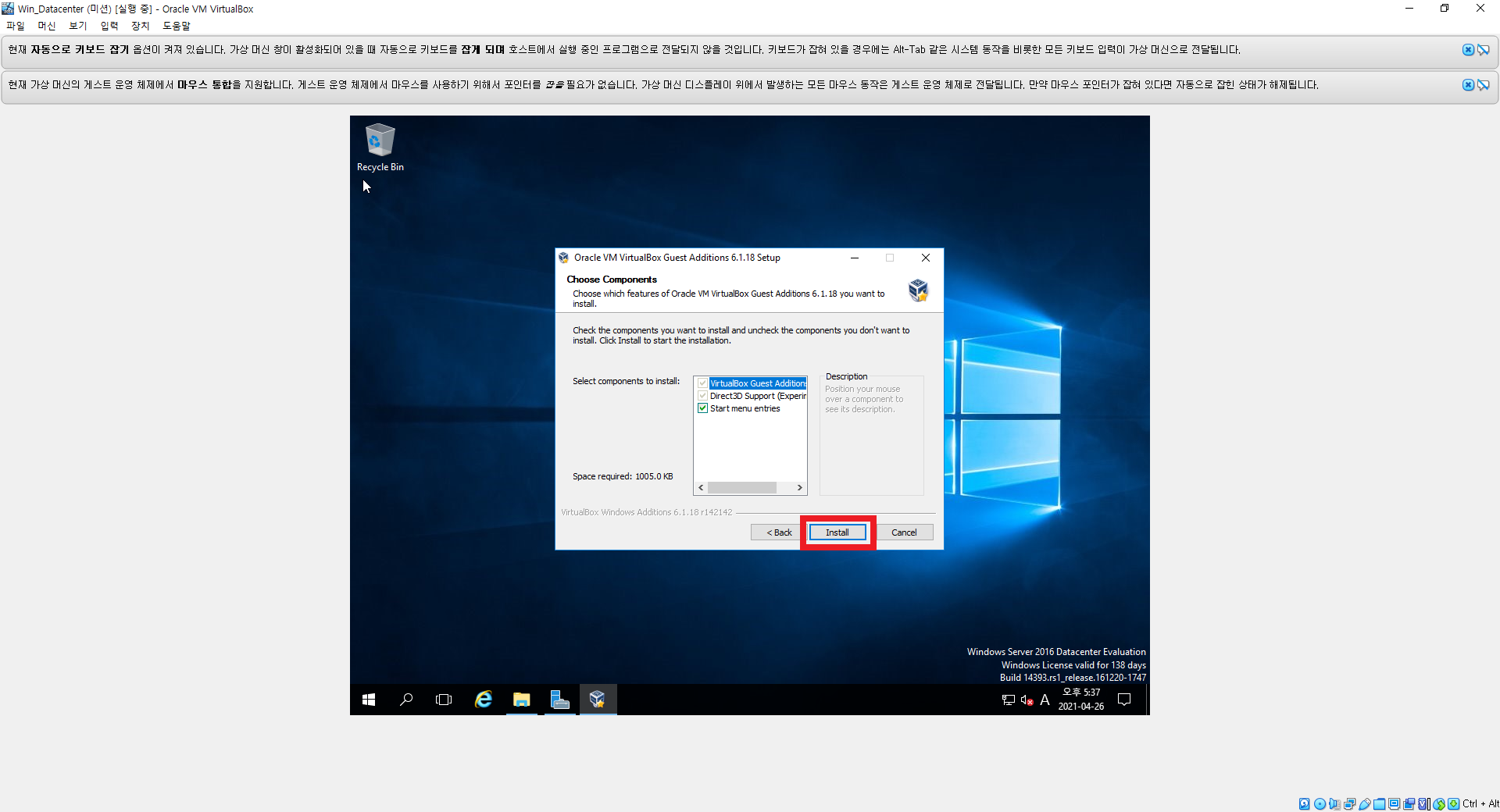Open the Windows Start menu in the guest
Screen dimensions: 1500x812
(x=369, y=700)
